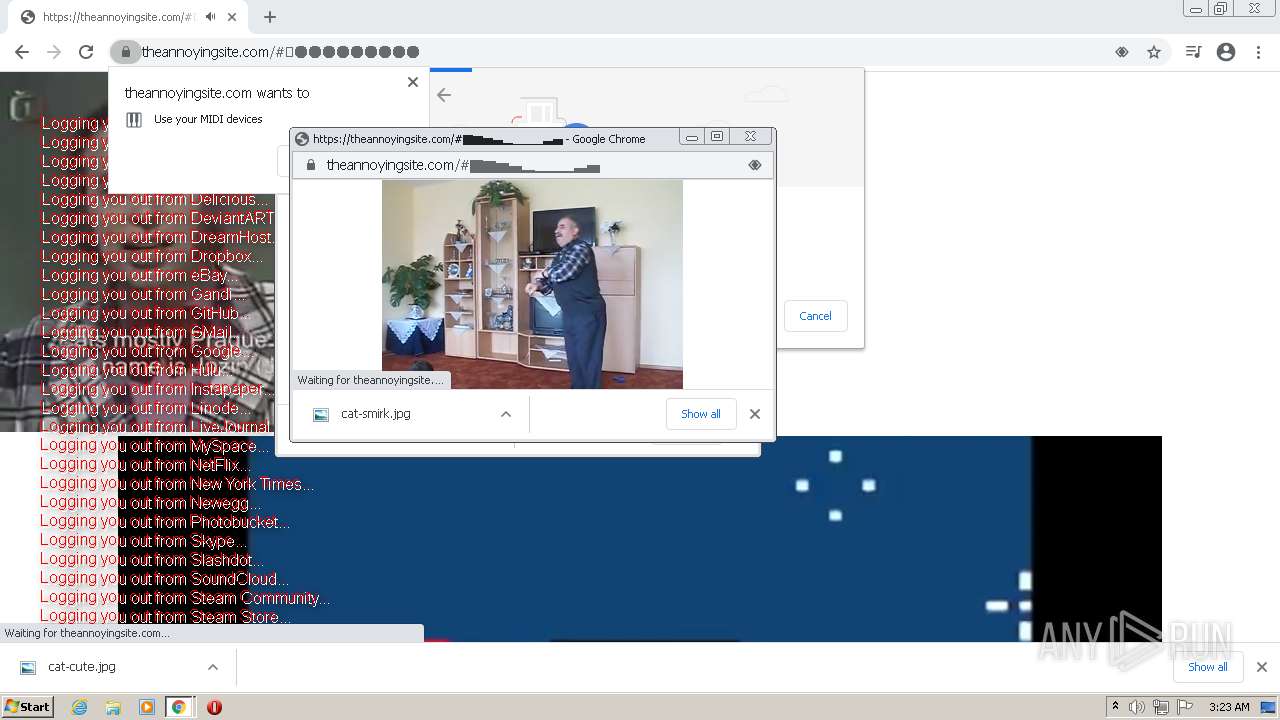Open cat-cute.jpg download in main window

tap(82, 667)
